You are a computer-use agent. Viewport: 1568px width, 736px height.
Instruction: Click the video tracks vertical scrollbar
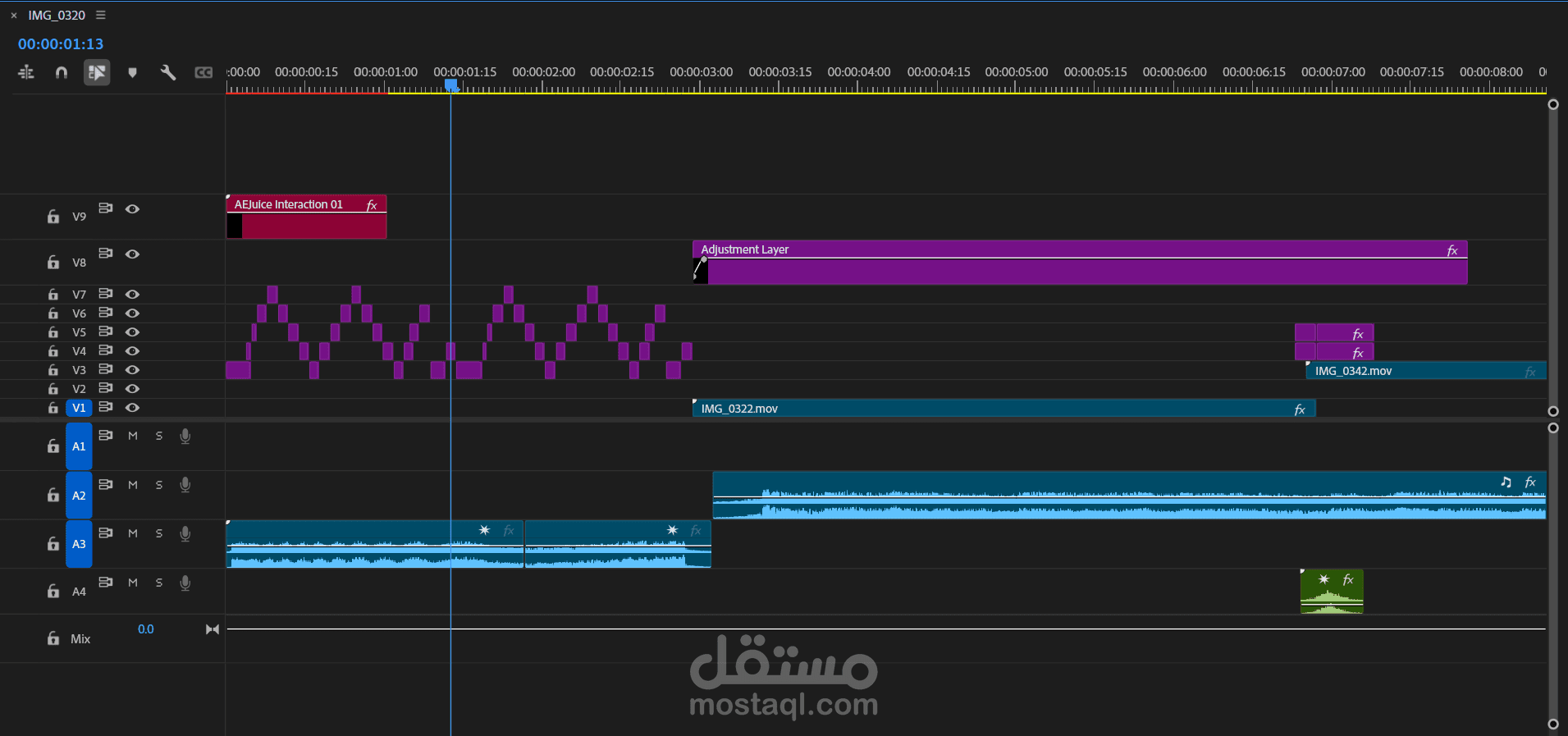click(x=1552, y=258)
